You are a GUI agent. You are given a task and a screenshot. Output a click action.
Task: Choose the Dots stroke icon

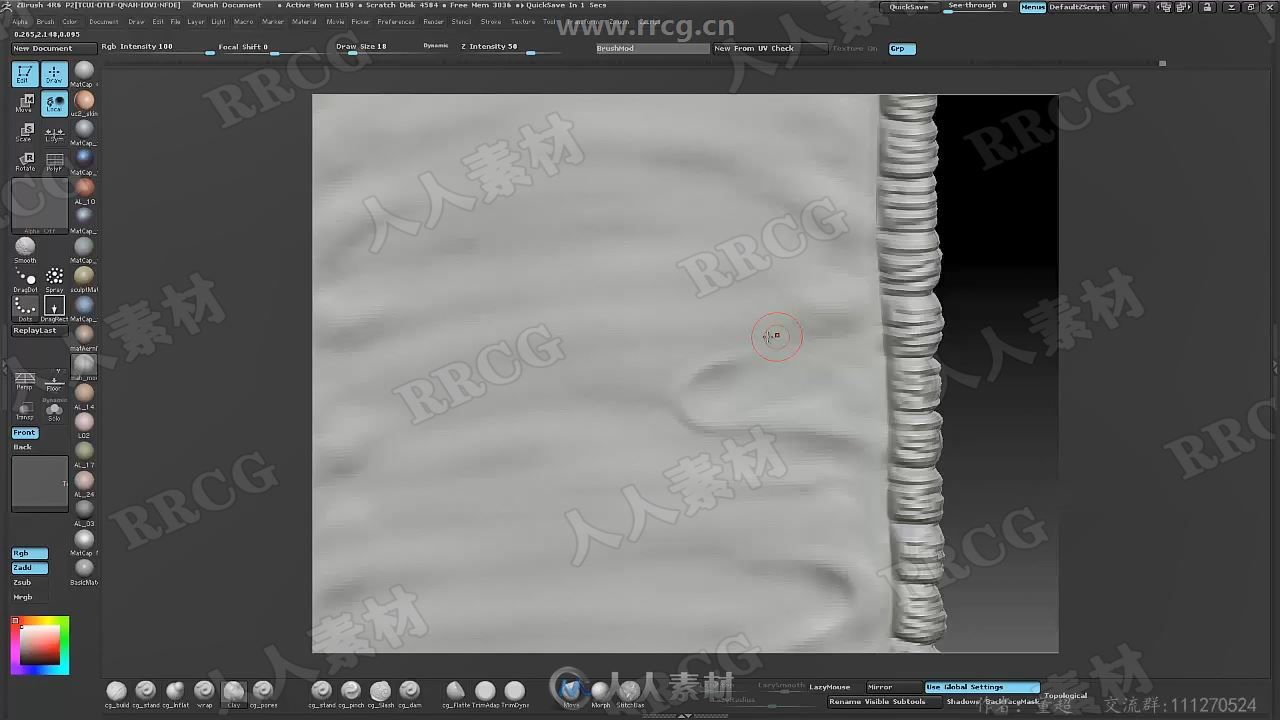(25, 309)
